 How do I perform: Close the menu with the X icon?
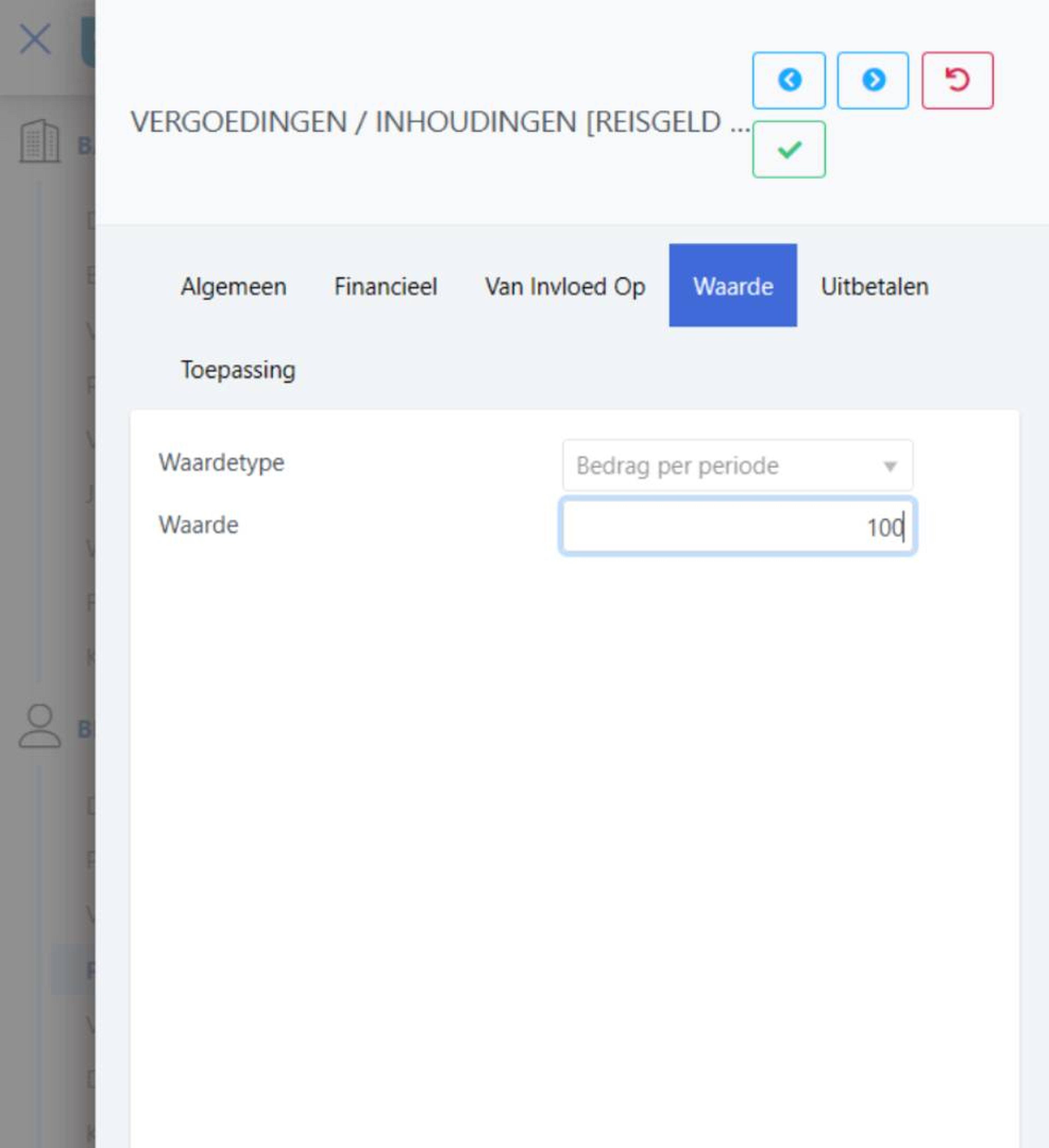(35, 39)
